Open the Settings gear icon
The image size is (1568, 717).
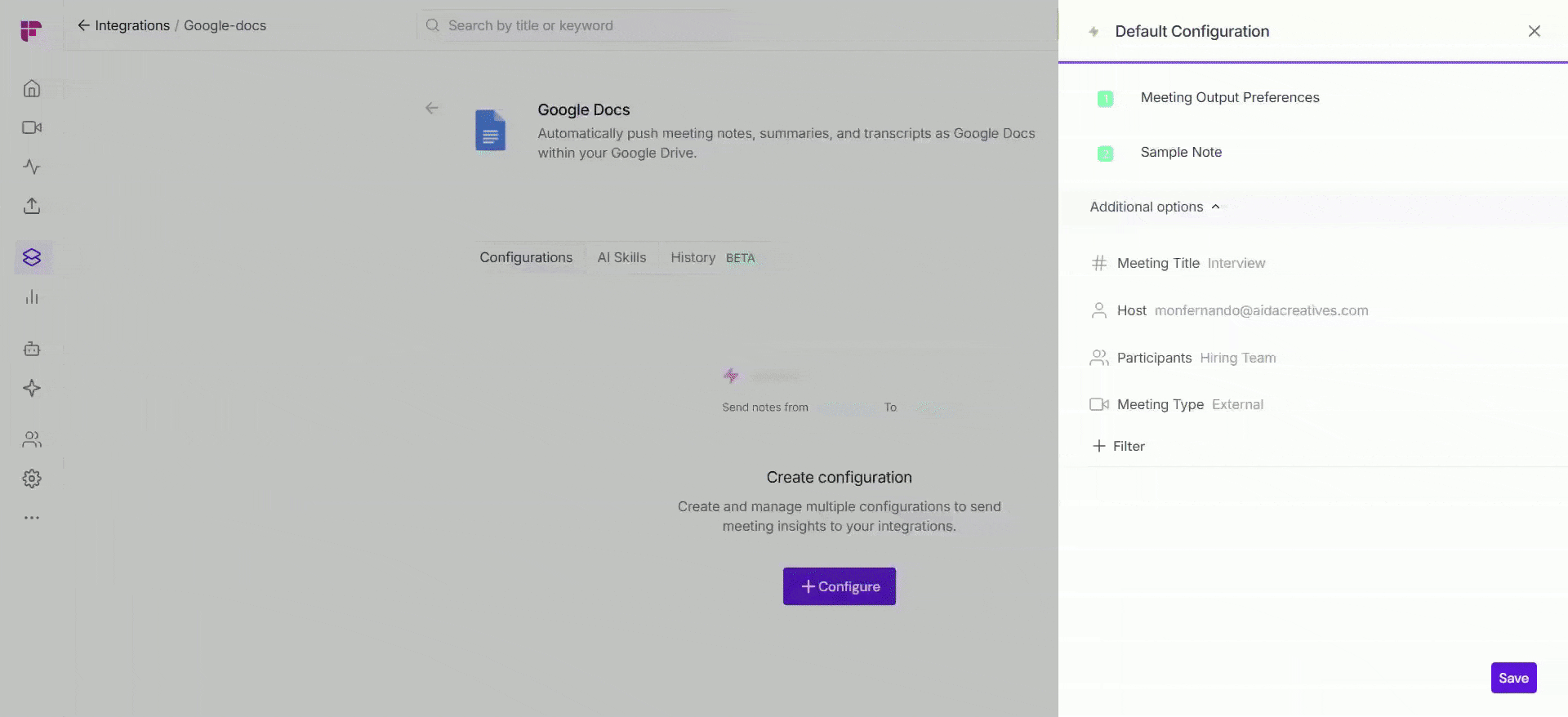click(32, 479)
